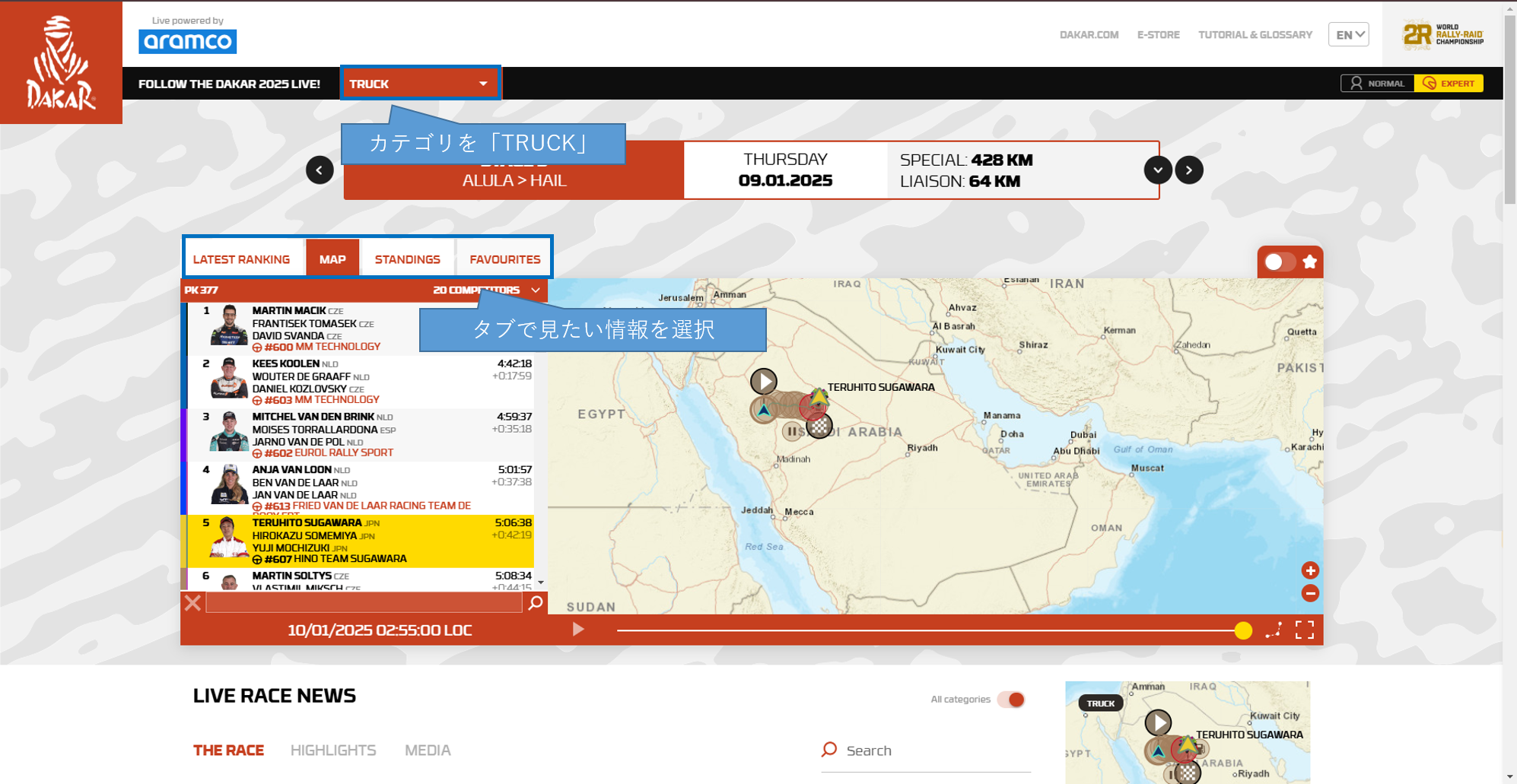Click the ranking list scroll down arrow
1517x784 pixels.
pos(541,582)
